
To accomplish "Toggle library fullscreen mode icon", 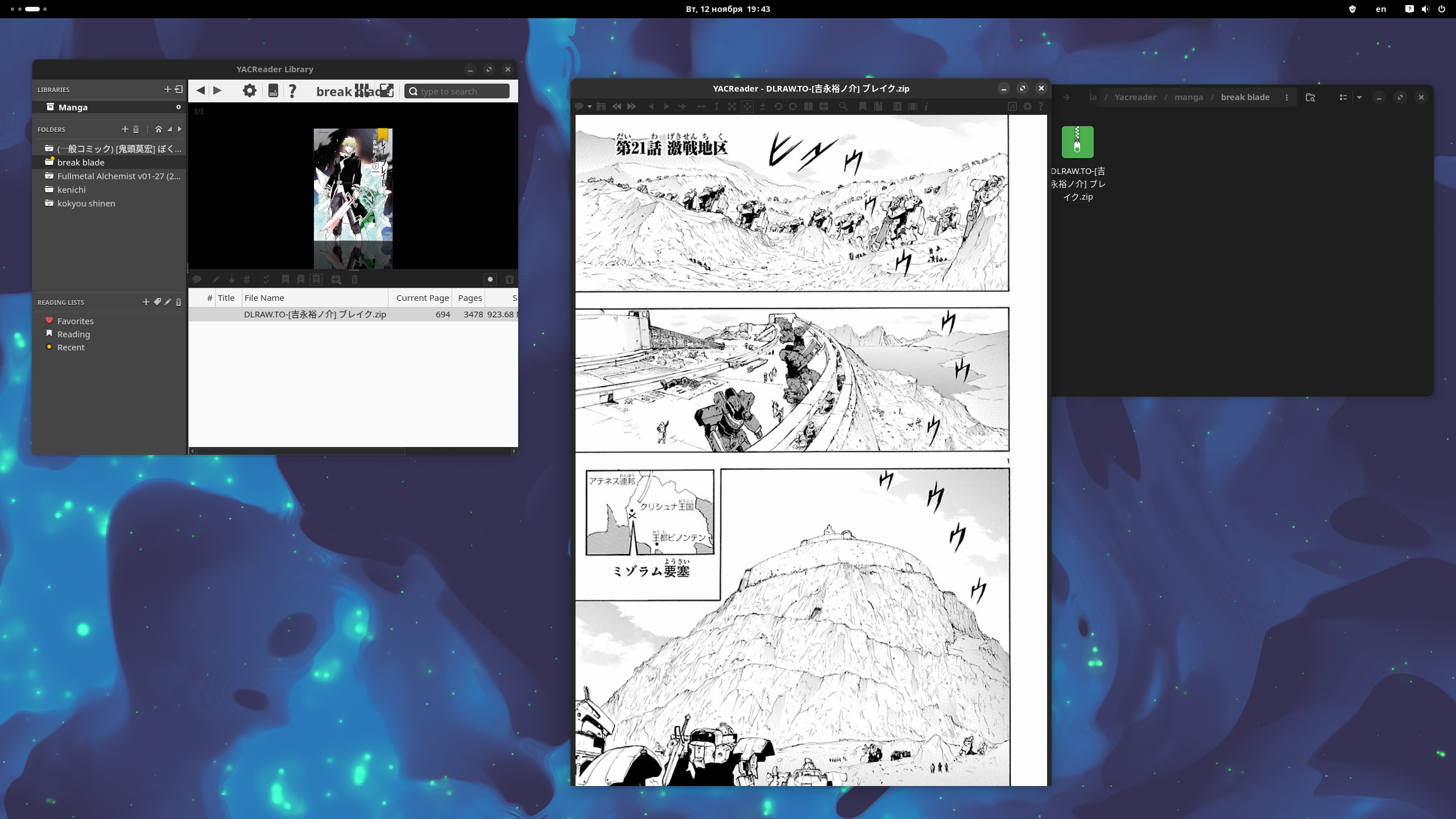I will [387, 90].
